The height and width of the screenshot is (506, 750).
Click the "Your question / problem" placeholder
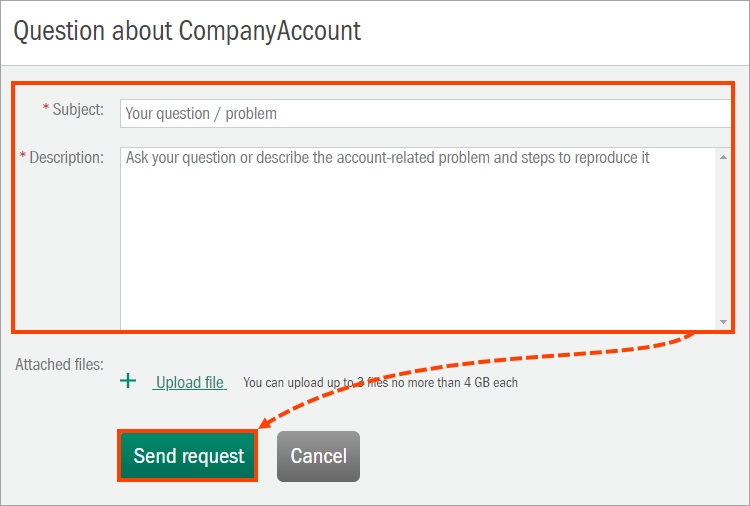click(201, 113)
